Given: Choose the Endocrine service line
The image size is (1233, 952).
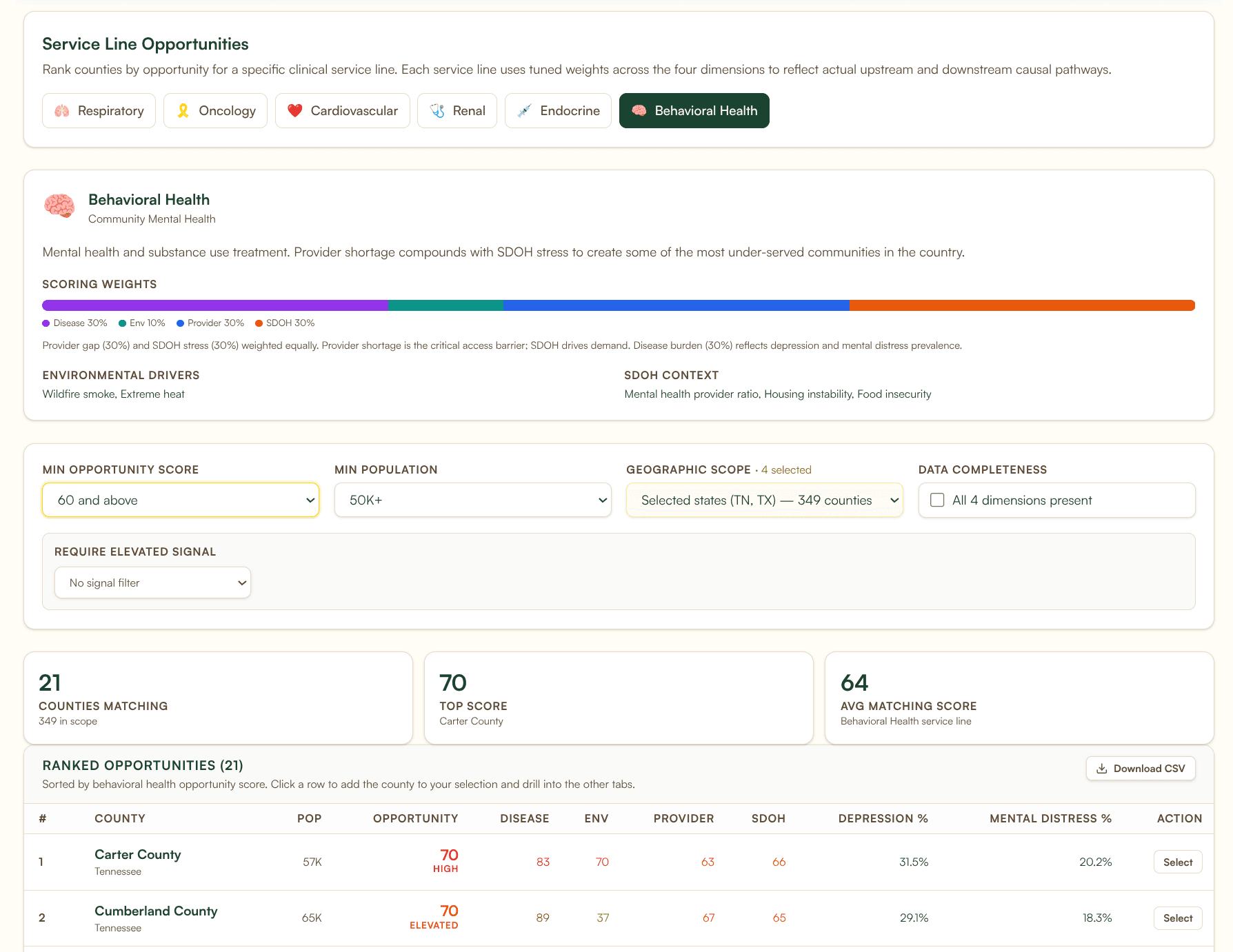Looking at the screenshot, I should pyautogui.click(x=558, y=111).
